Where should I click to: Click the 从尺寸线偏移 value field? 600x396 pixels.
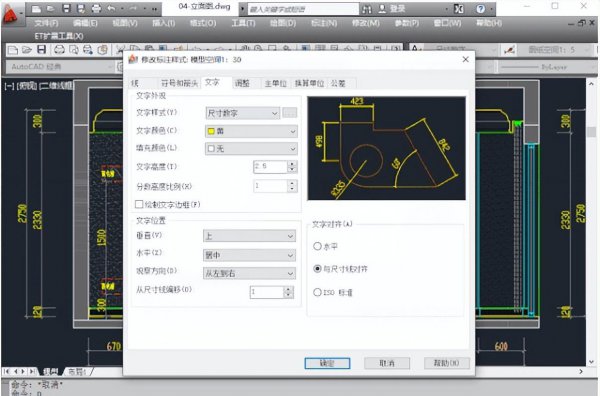(x=267, y=292)
